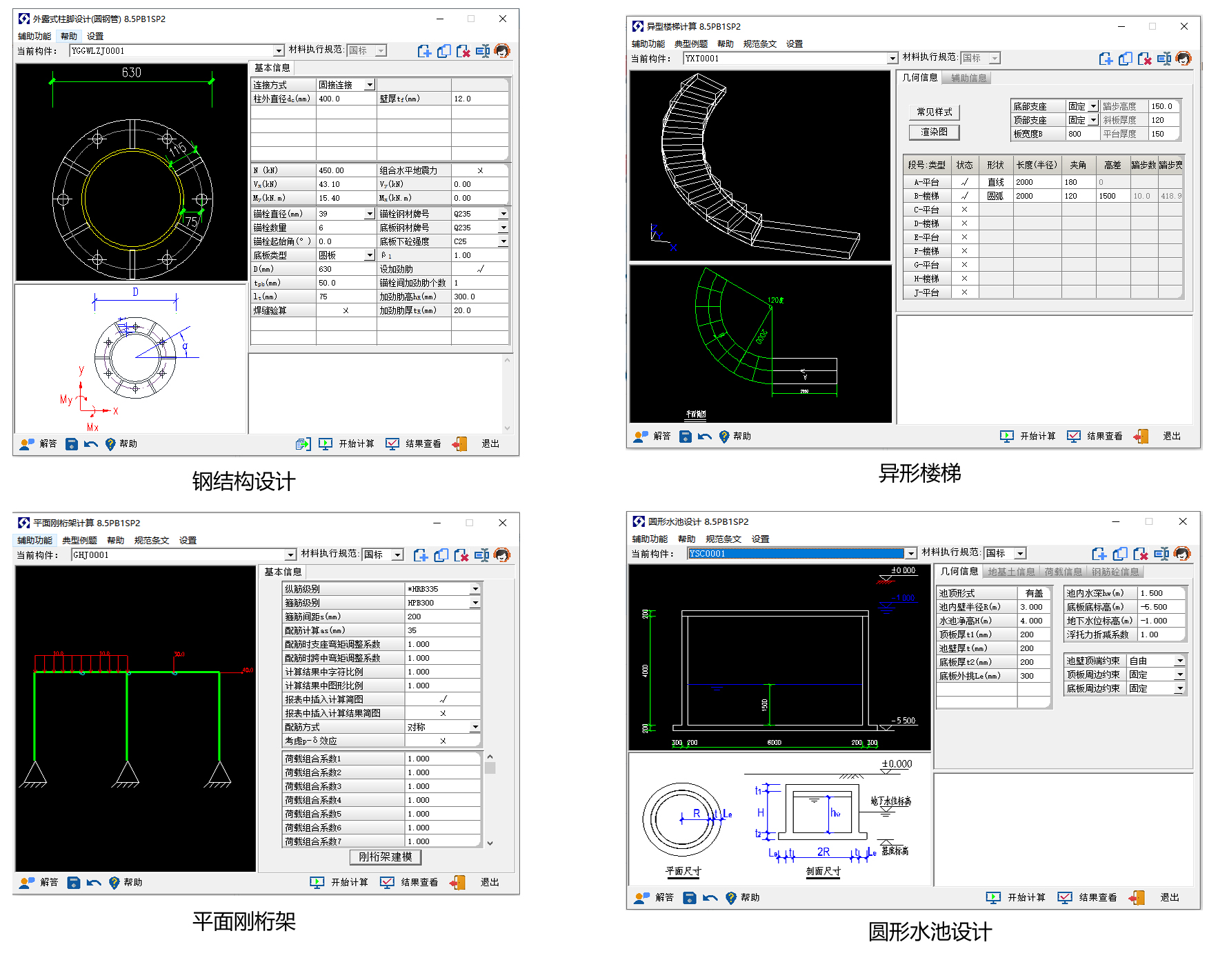Open the 池壁顶端约束 dropdown
Image resolution: width=1218 pixels, height=980 pixels.
pos(1180,661)
